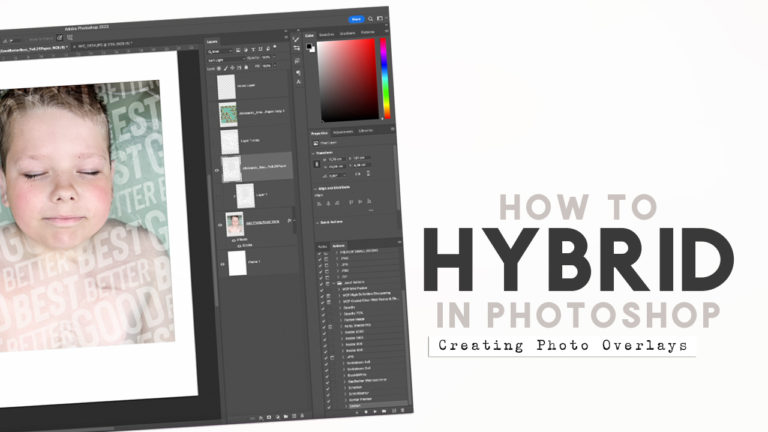This screenshot has height=432, width=768.
Task: Toggle Smart Filters visibility eye under photo layer
Action: [x=234, y=240]
